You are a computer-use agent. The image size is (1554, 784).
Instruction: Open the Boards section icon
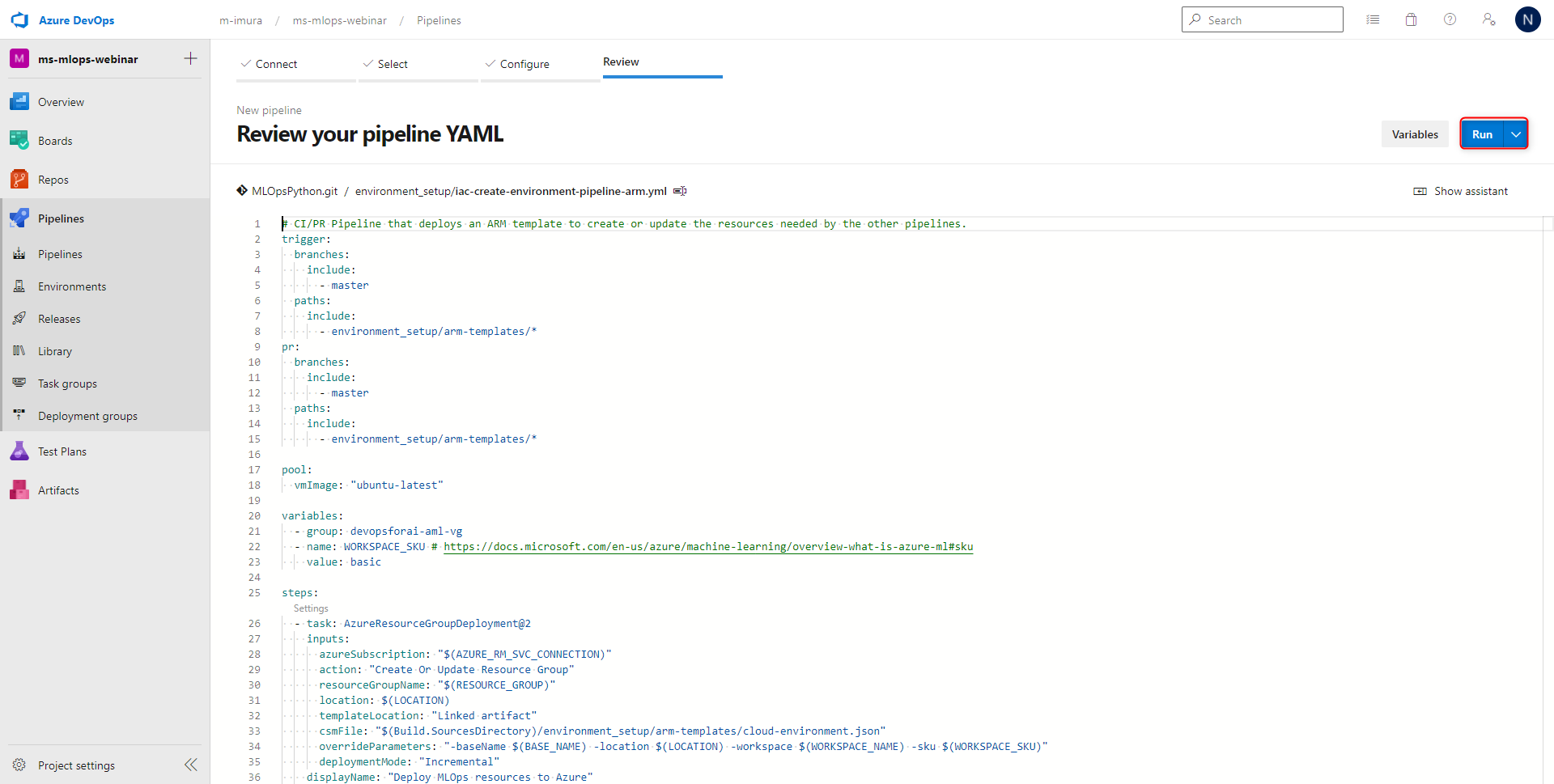point(19,141)
